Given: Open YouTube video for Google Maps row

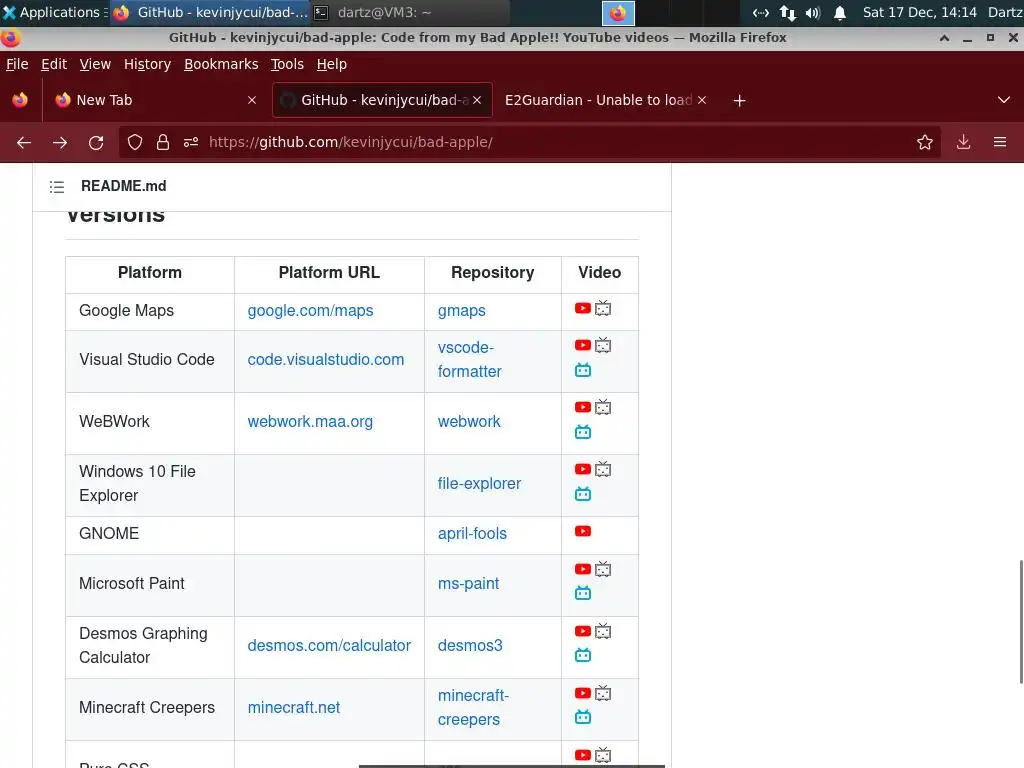Looking at the screenshot, I should tap(583, 308).
